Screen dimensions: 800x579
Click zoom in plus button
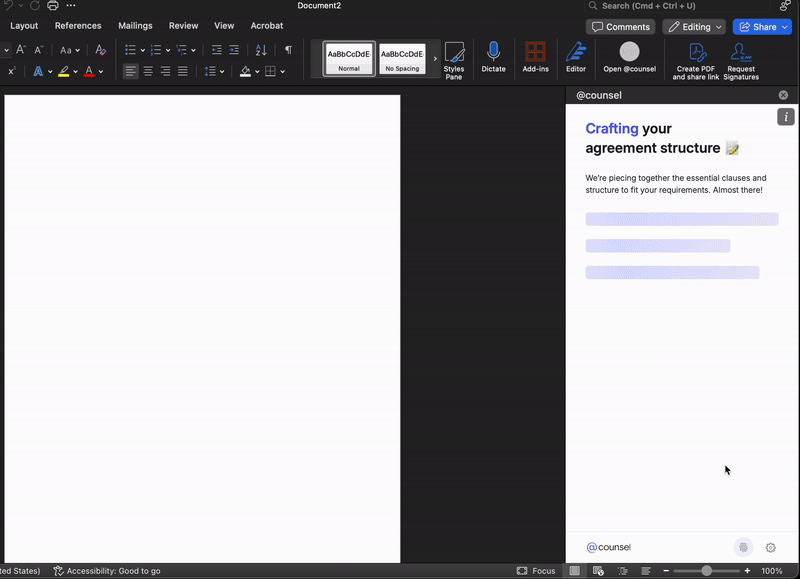tap(747, 571)
